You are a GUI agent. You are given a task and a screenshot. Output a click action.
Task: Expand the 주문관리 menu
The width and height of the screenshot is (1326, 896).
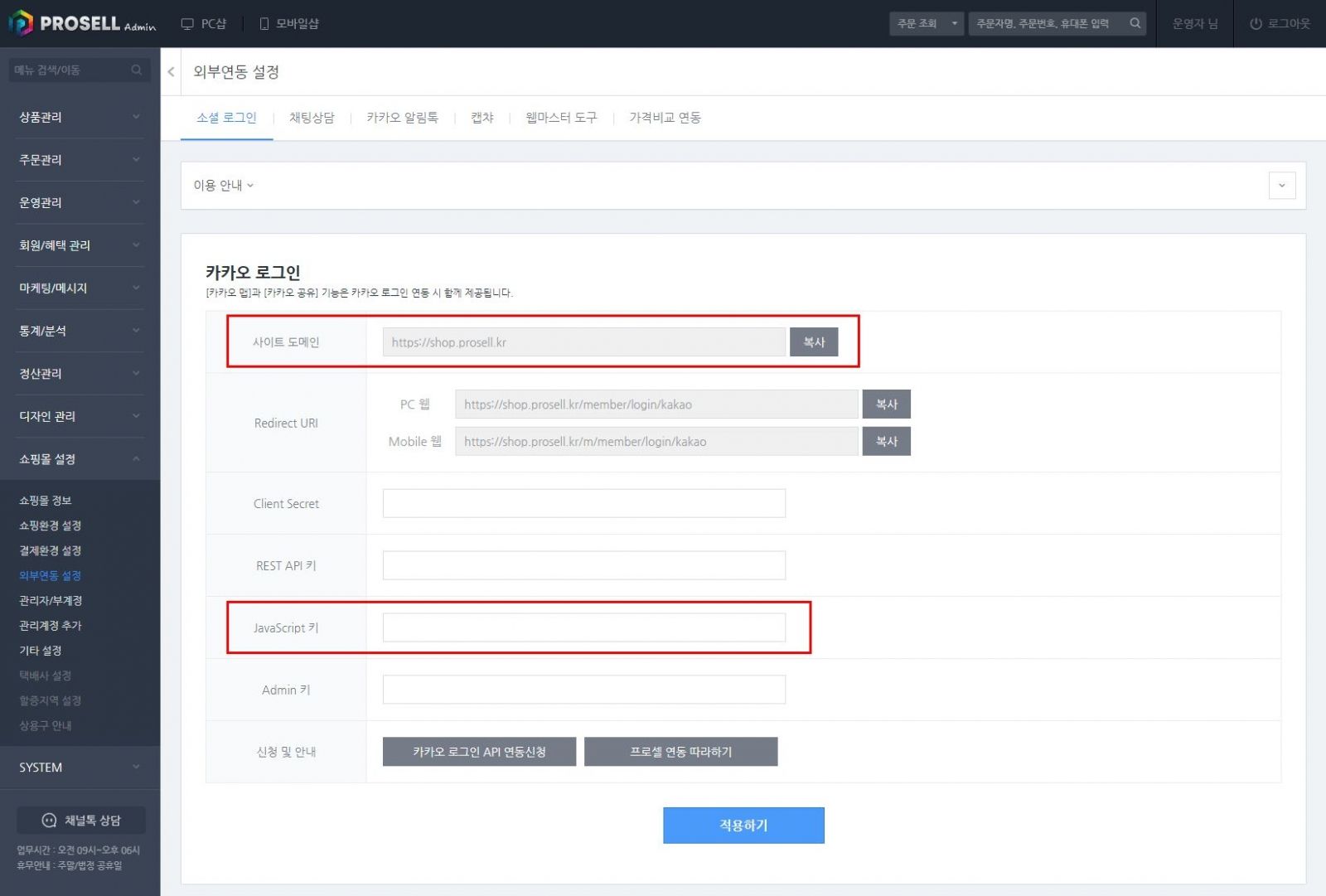click(80, 160)
